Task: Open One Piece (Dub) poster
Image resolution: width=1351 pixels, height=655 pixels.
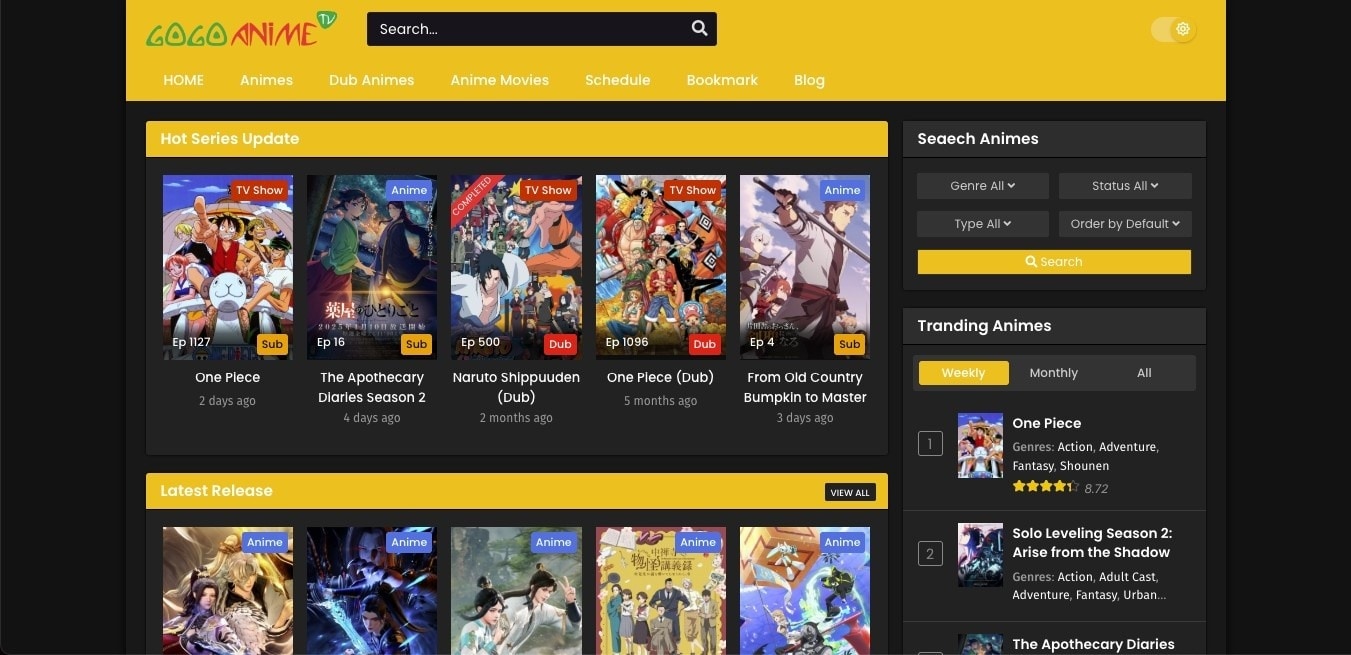Action: click(661, 267)
